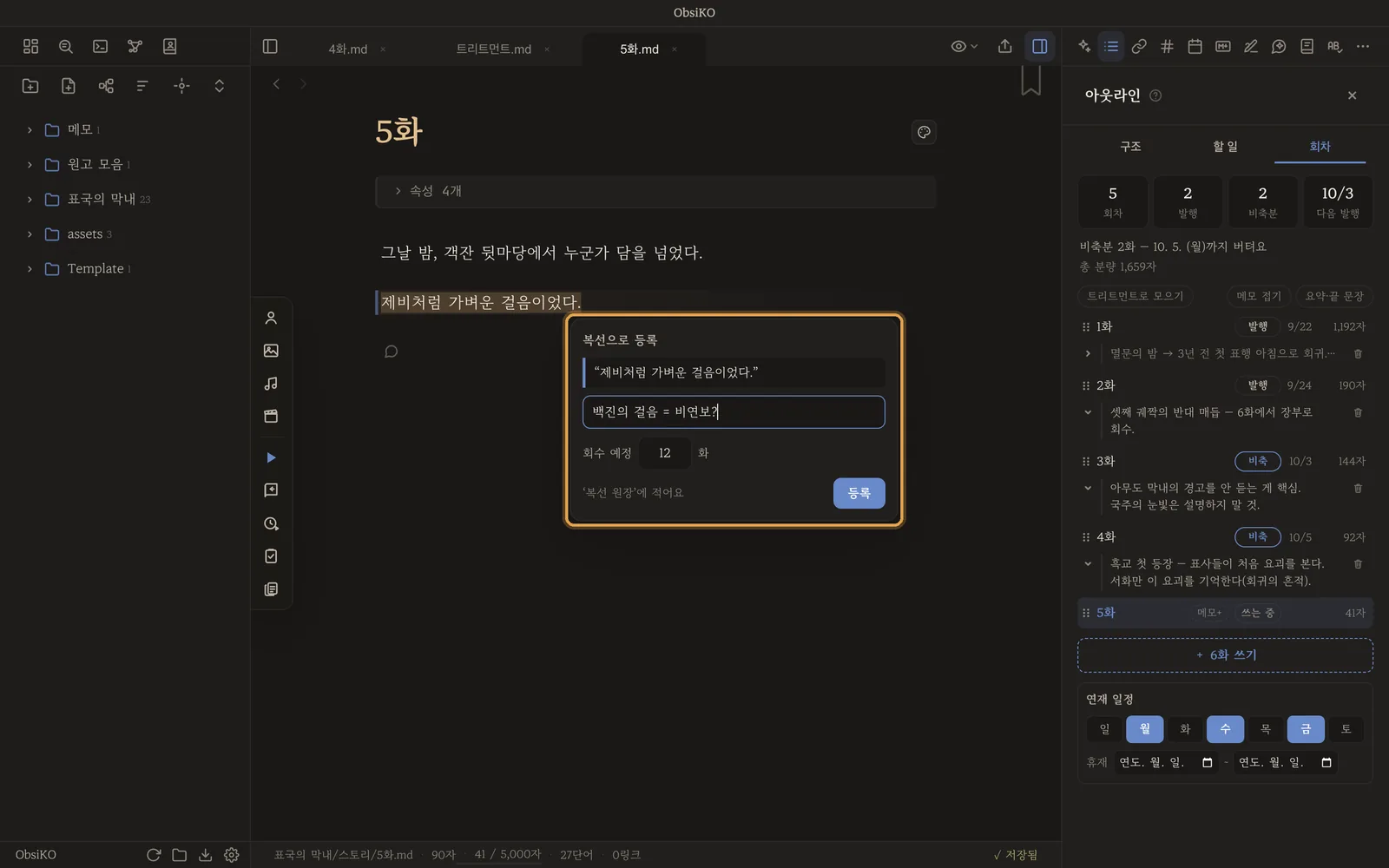Toggle Tuesday (화) in the serialization schedule

click(1185, 729)
